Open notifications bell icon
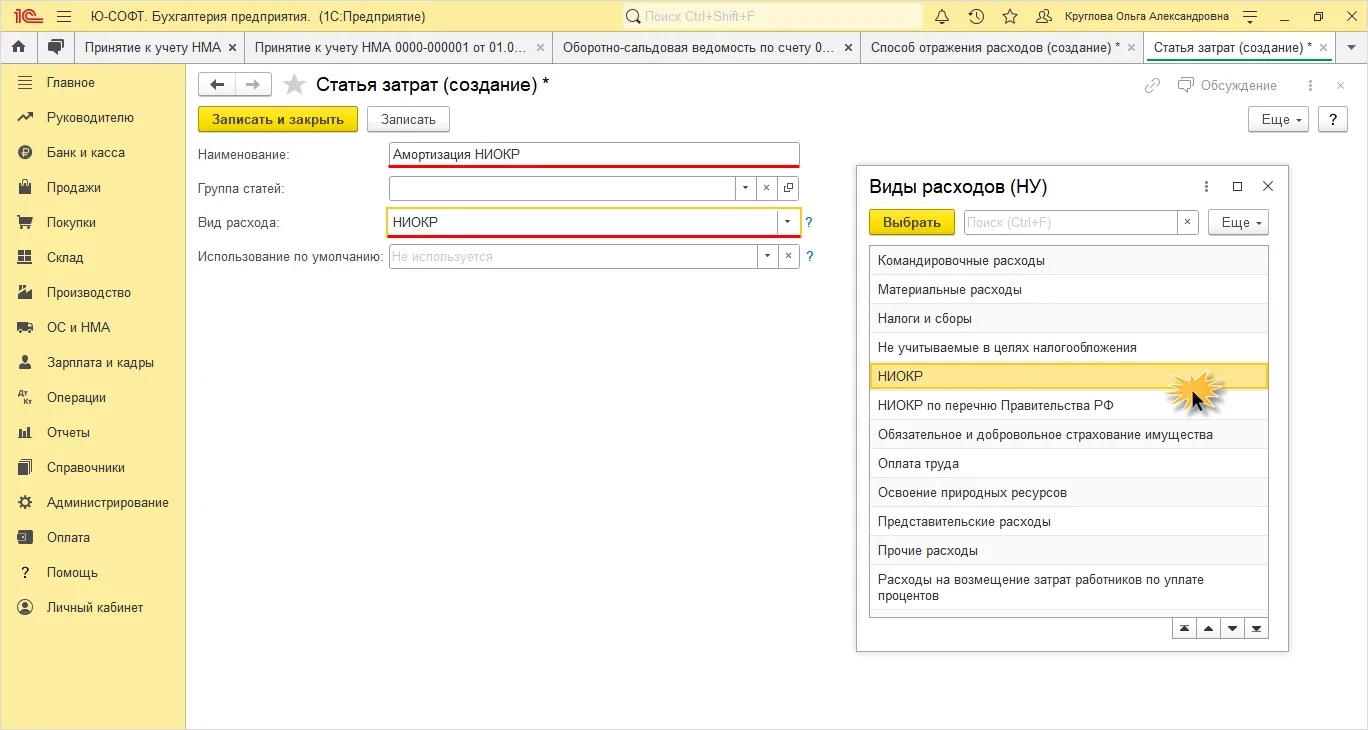This screenshot has width=1368, height=730. click(942, 16)
